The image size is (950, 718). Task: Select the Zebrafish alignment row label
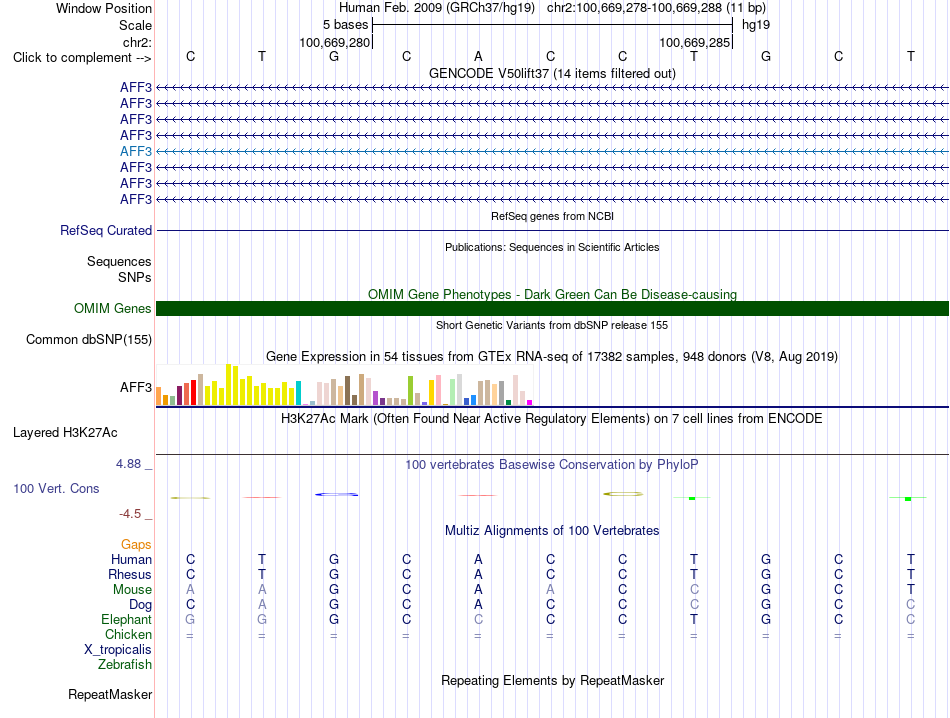(124, 665)
